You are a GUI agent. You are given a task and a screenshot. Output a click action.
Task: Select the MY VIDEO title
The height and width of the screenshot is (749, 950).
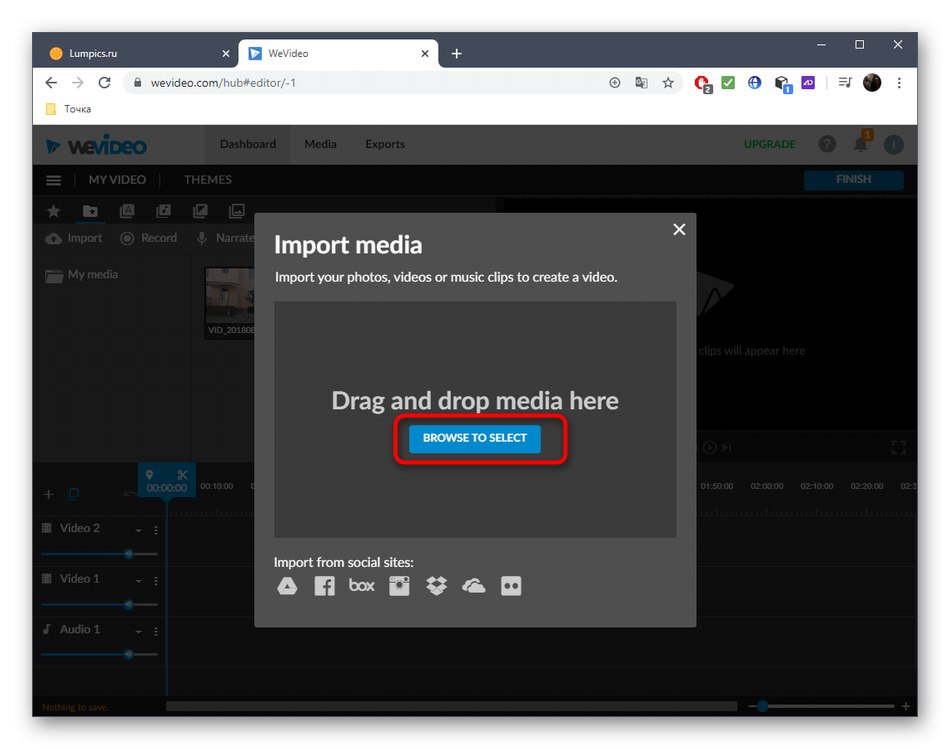point(117,180)
